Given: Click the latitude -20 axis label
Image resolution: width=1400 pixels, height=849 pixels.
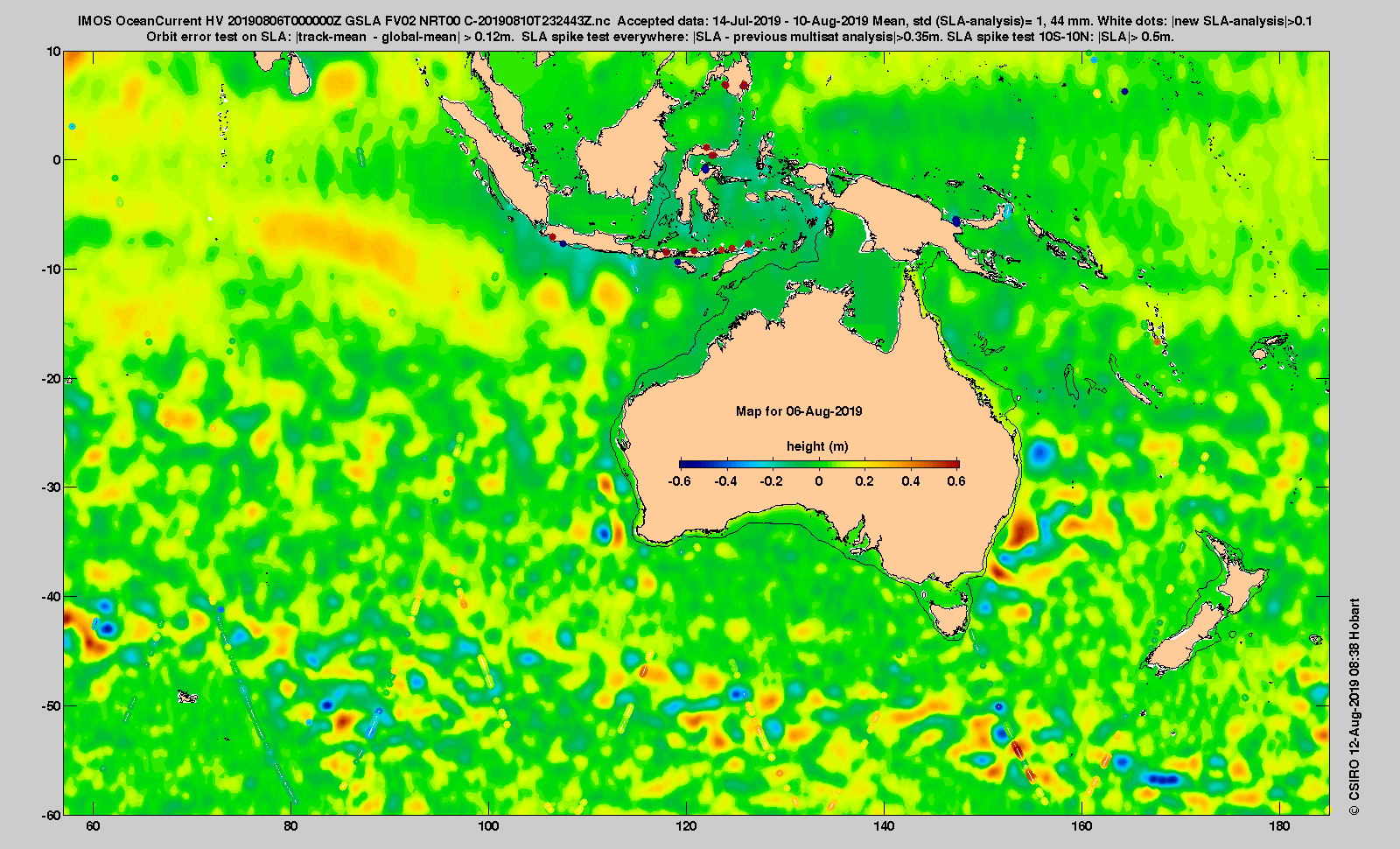Looking at the screenshot, I should click(x=51, y=379).
